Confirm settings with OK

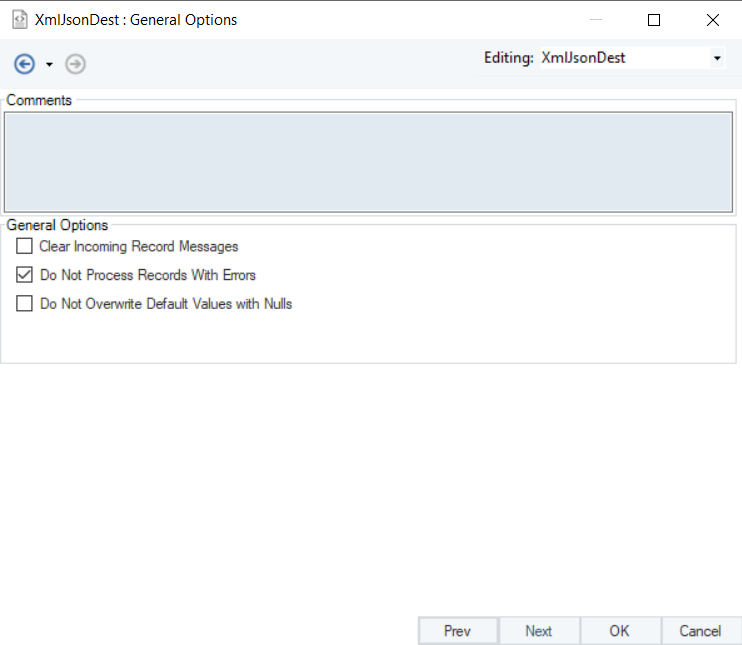(619, 631)
